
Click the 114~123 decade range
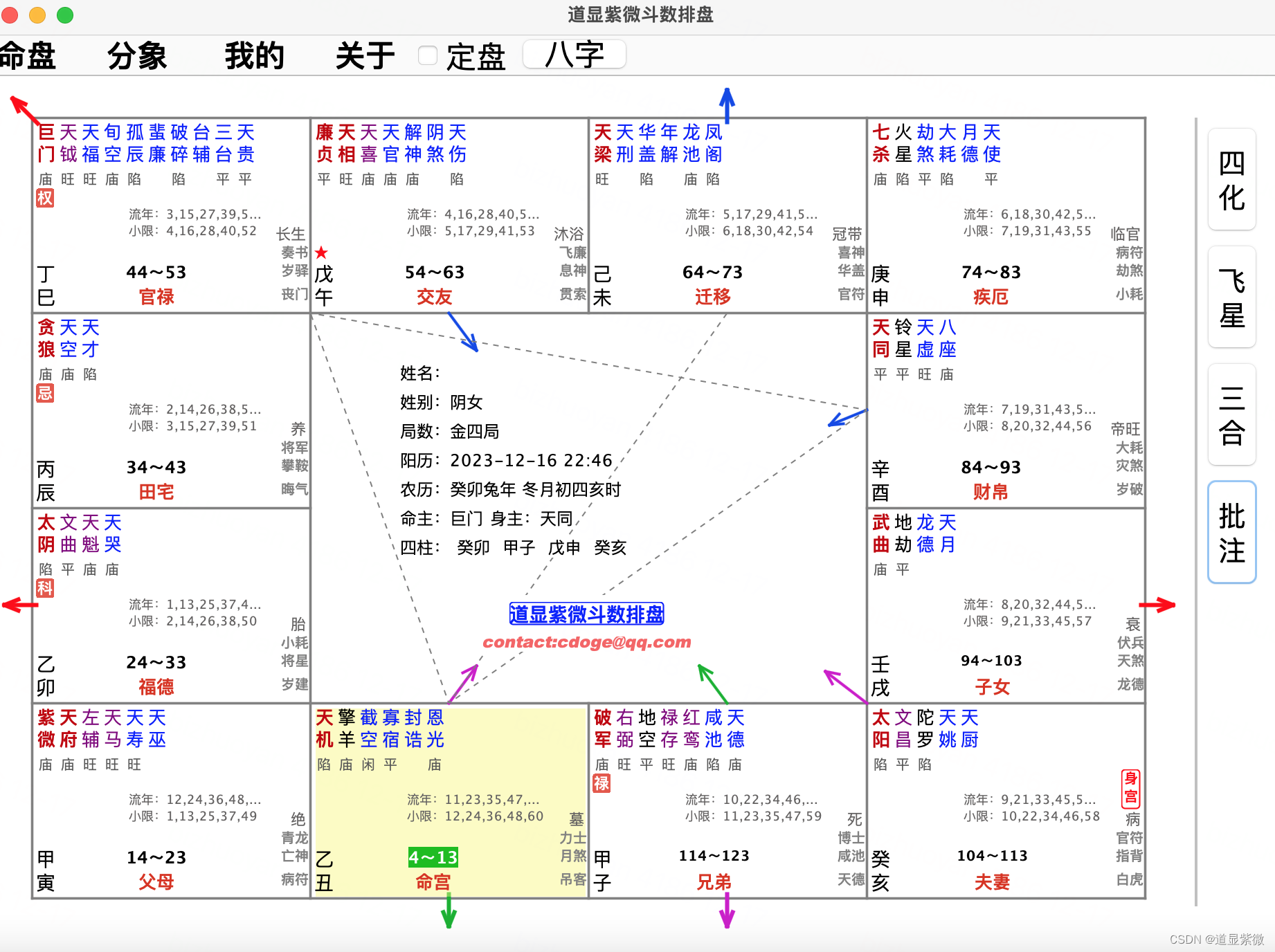coord(714,856)
